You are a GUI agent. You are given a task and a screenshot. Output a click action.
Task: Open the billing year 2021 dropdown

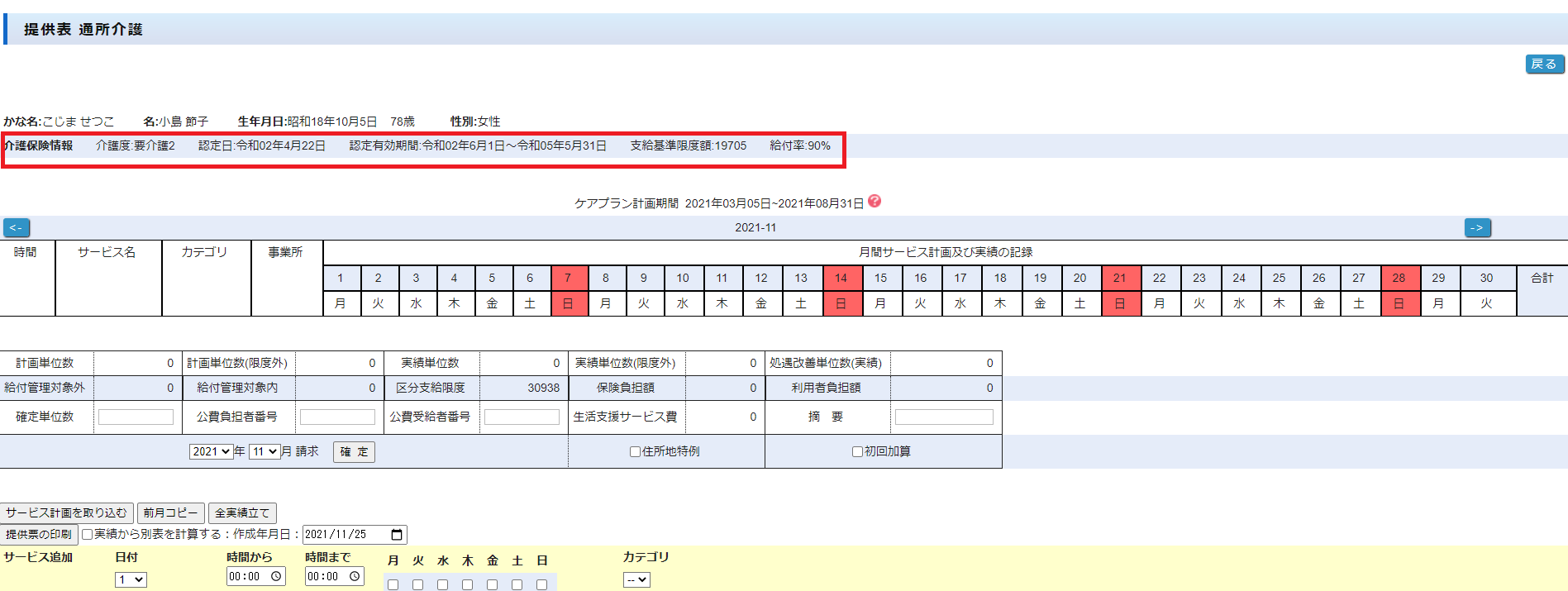click(211, 451)
